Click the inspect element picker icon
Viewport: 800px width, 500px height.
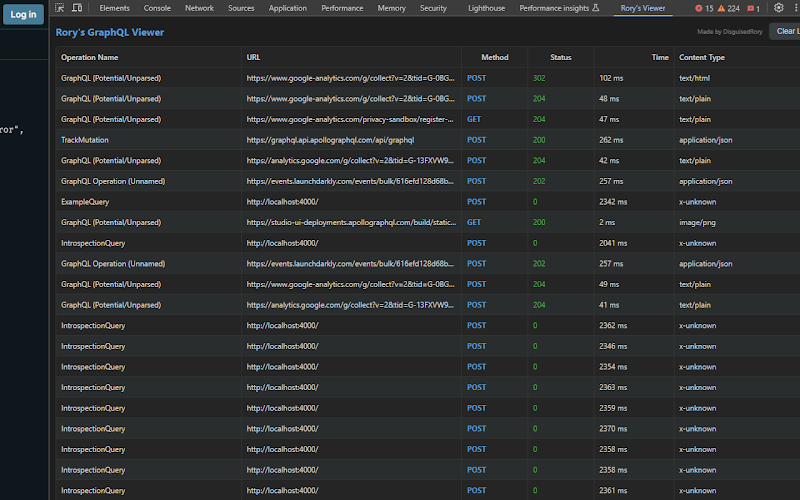(x=61, y=8)
